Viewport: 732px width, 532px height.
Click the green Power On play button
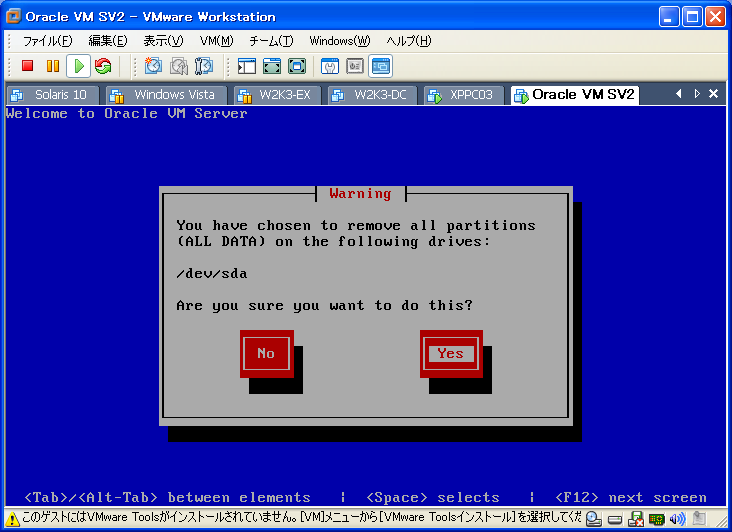(78, 66)
